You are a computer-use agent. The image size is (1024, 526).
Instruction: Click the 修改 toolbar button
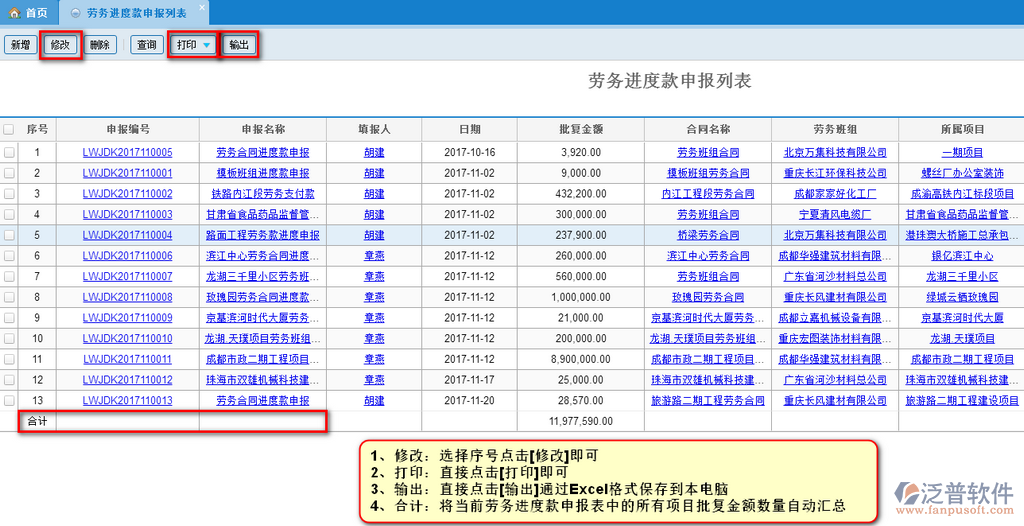click(x=60, y=45)
